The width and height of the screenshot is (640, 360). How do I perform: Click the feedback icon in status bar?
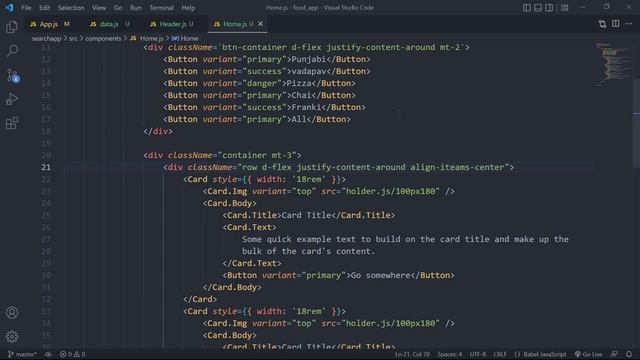pyautogui.click(x=614, y=354)
